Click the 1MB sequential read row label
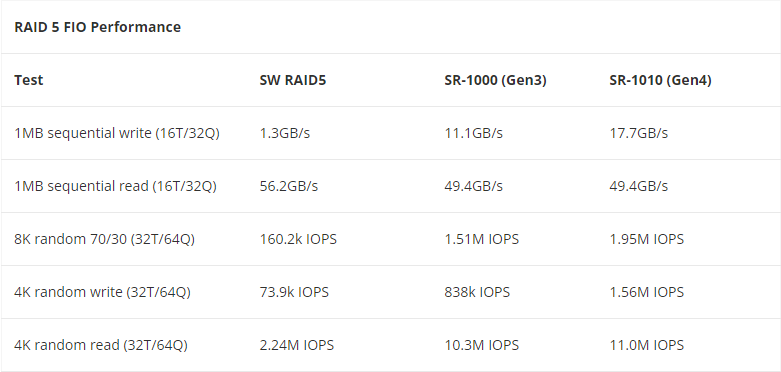 tap(115, 186)
